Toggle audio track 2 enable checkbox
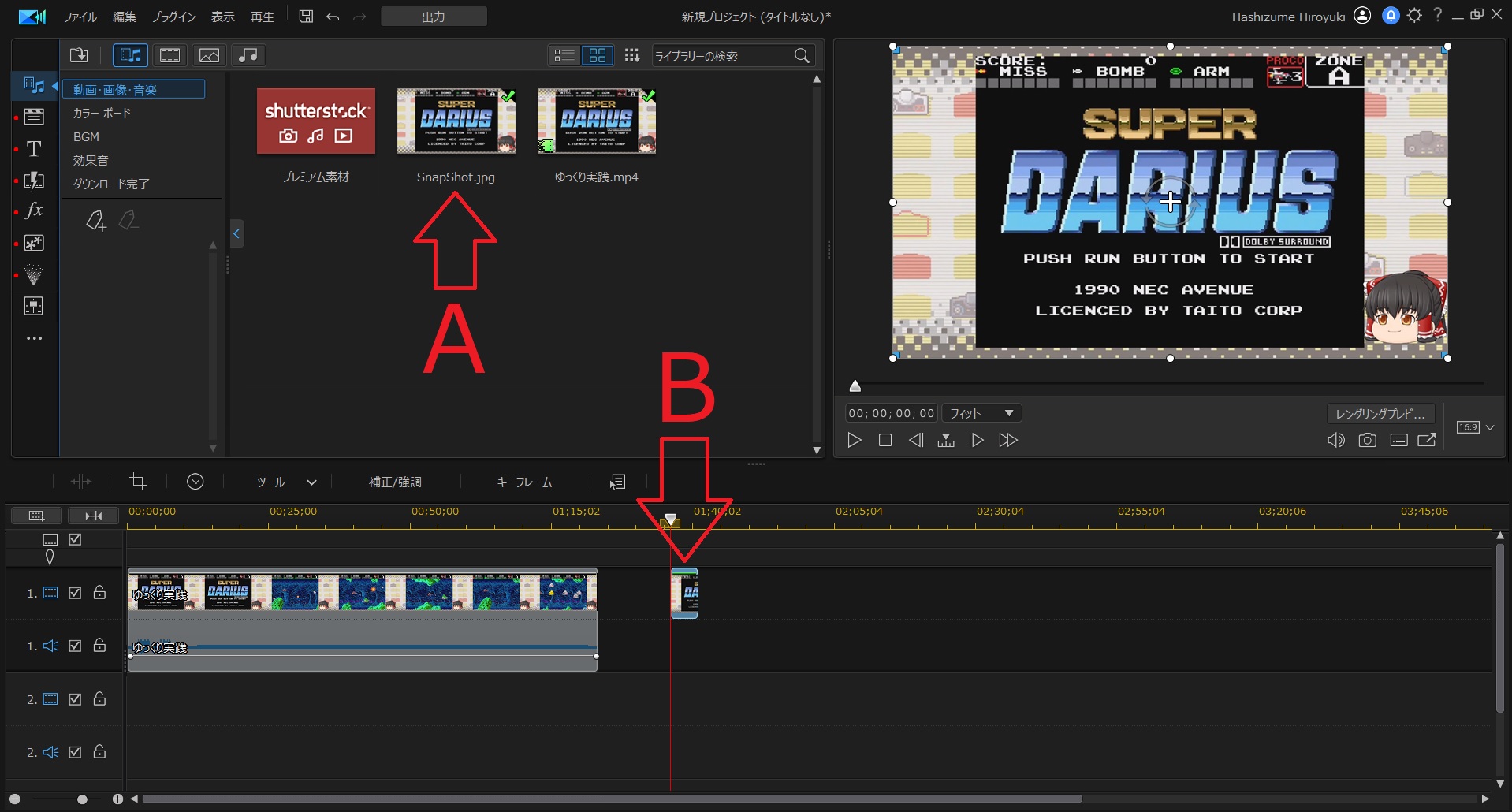The height and width of the screenshot is (812, 1512). coord(76,752)
